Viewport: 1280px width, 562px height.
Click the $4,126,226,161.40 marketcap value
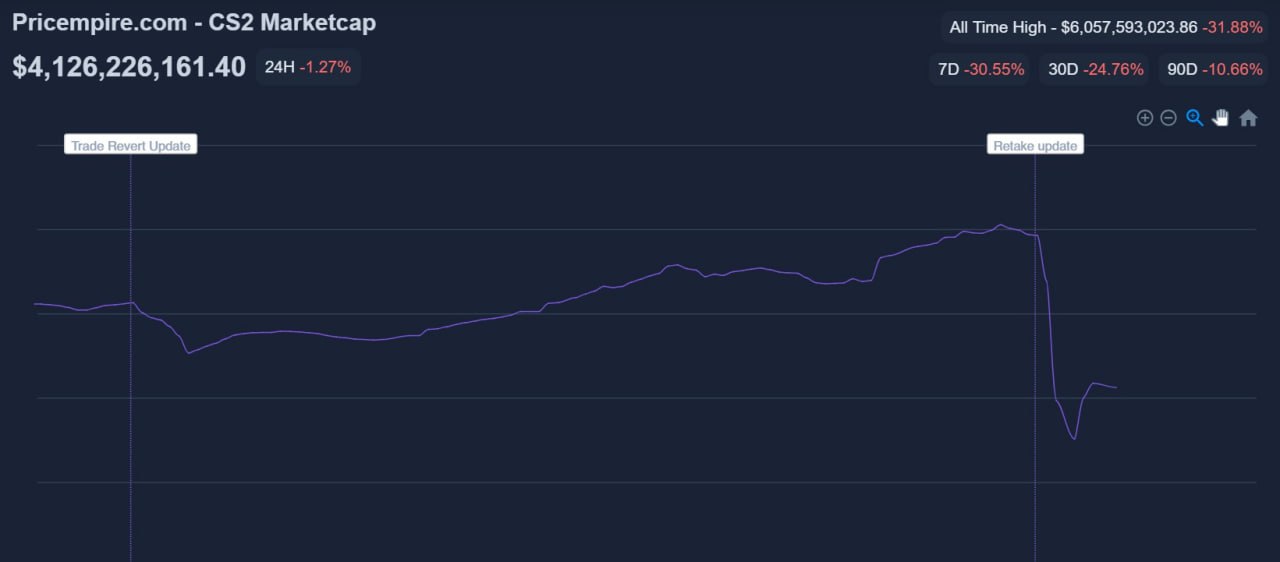[x=129, y=67]
